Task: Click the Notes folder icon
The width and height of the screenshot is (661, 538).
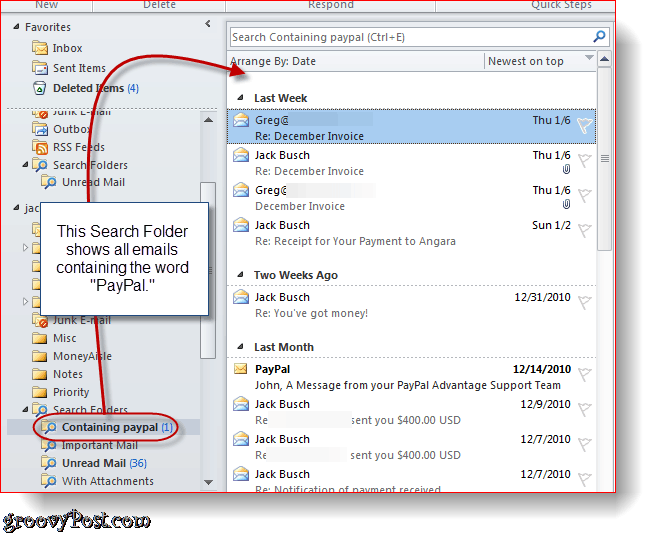Action: [40, 374]
